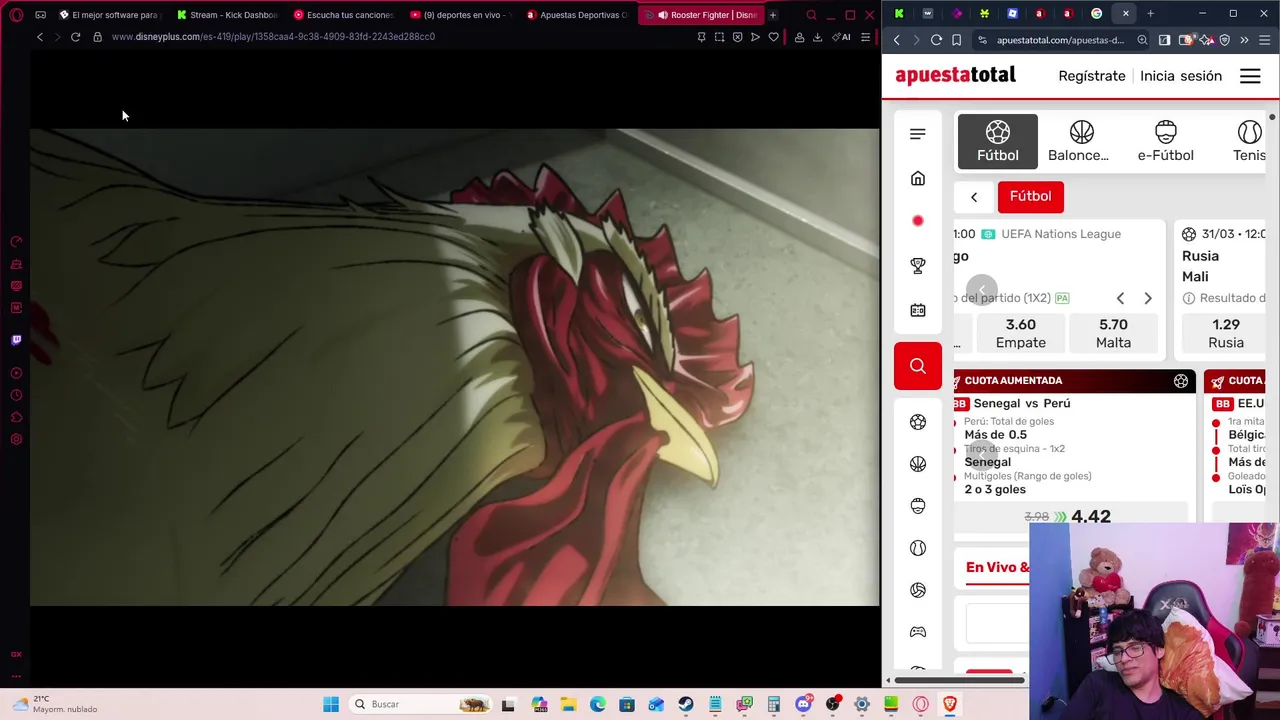Viewport: 1280px width, 720px height.
Task: Click '2 o 3 goles' selection text
Action: point(995,489)
